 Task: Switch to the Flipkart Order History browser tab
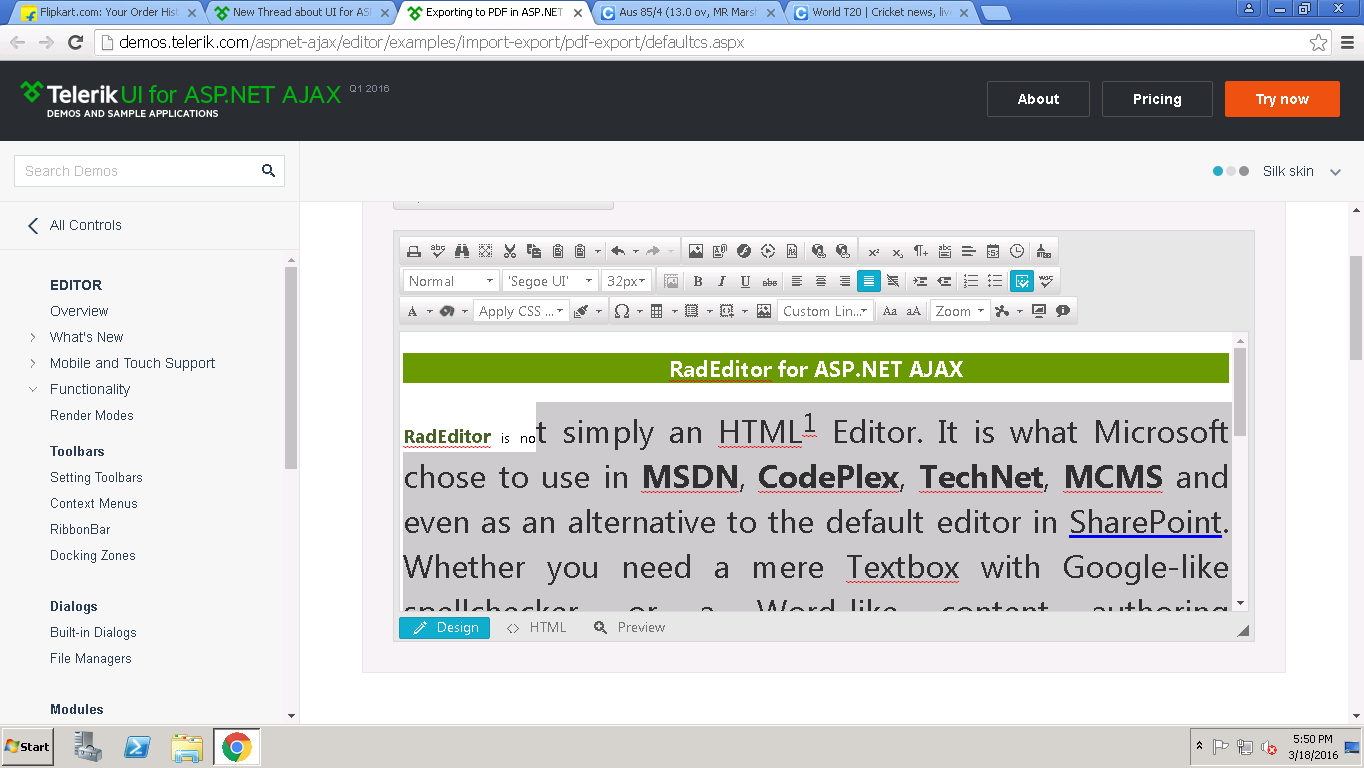(109, 13)
